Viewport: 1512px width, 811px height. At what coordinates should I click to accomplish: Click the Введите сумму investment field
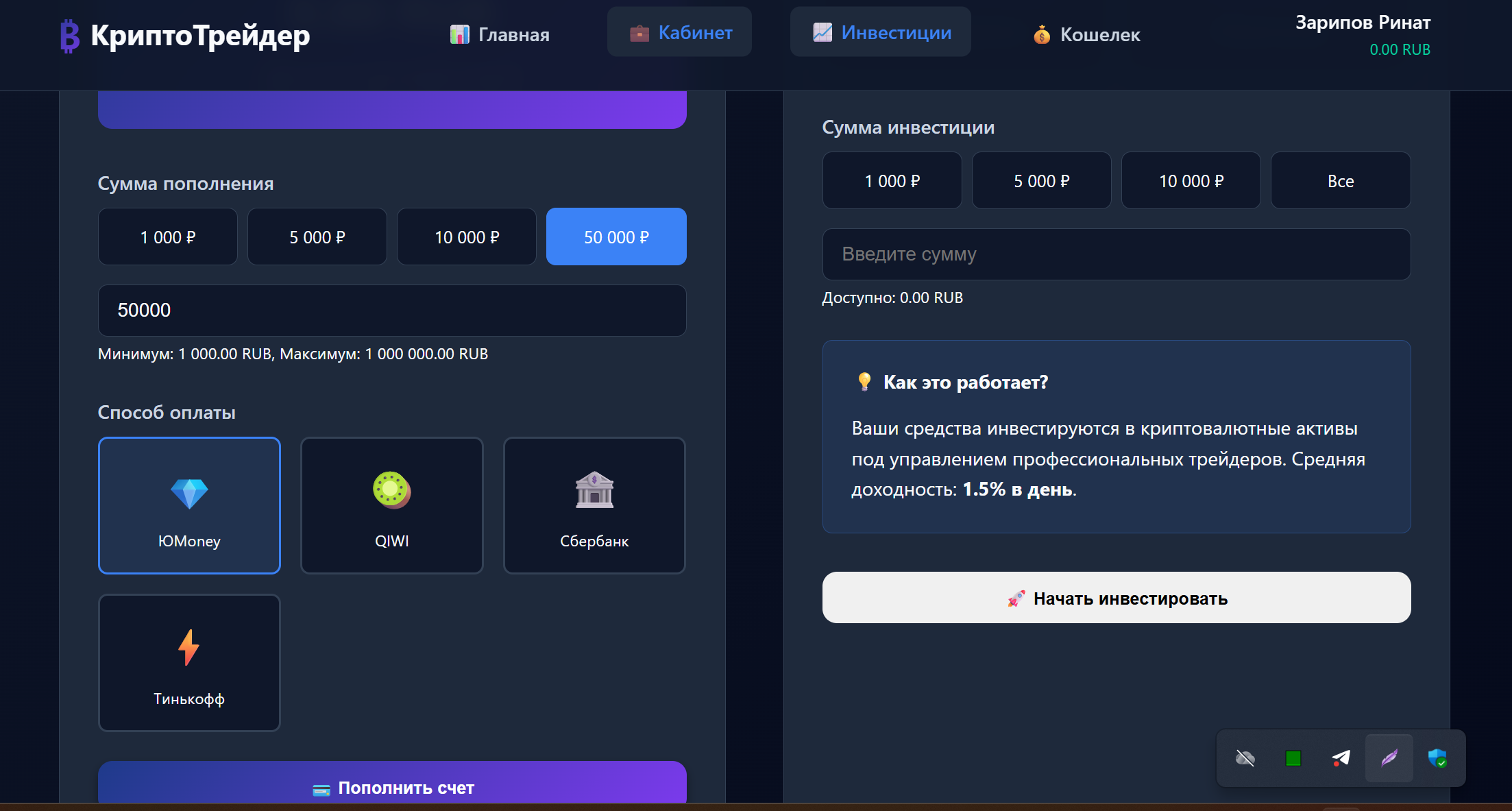click(1117, 254)
